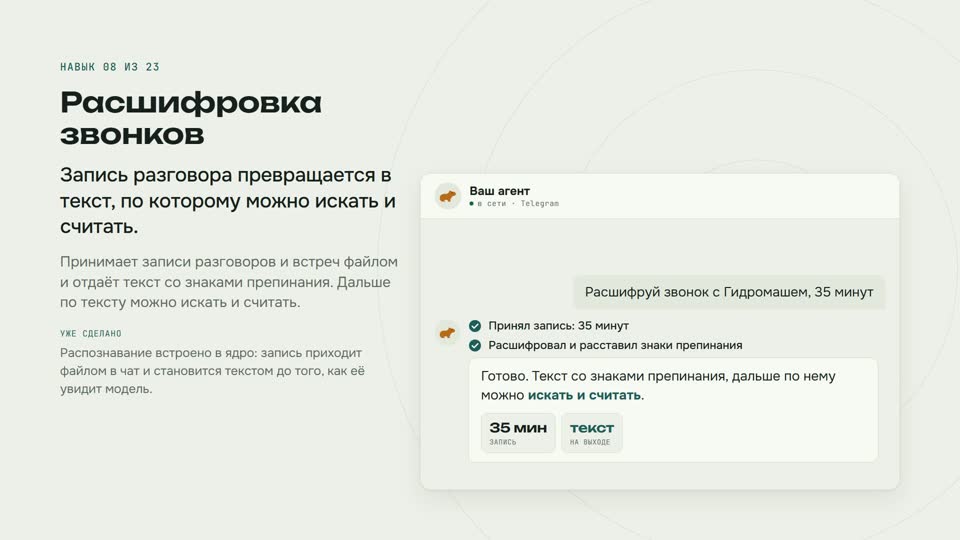Click 'Расшифровал и расставил знаки препинания' line
This screenshot has height=540, width=960.
615,345
